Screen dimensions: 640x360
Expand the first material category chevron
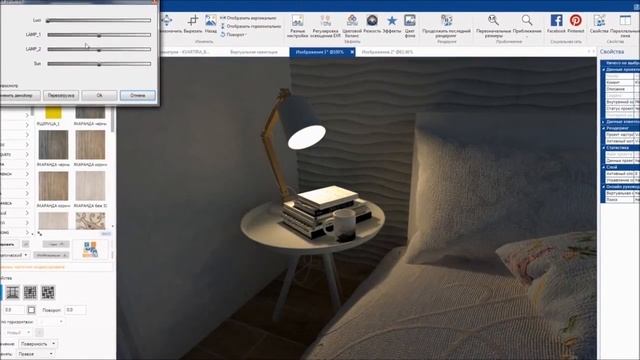(27, 116)
